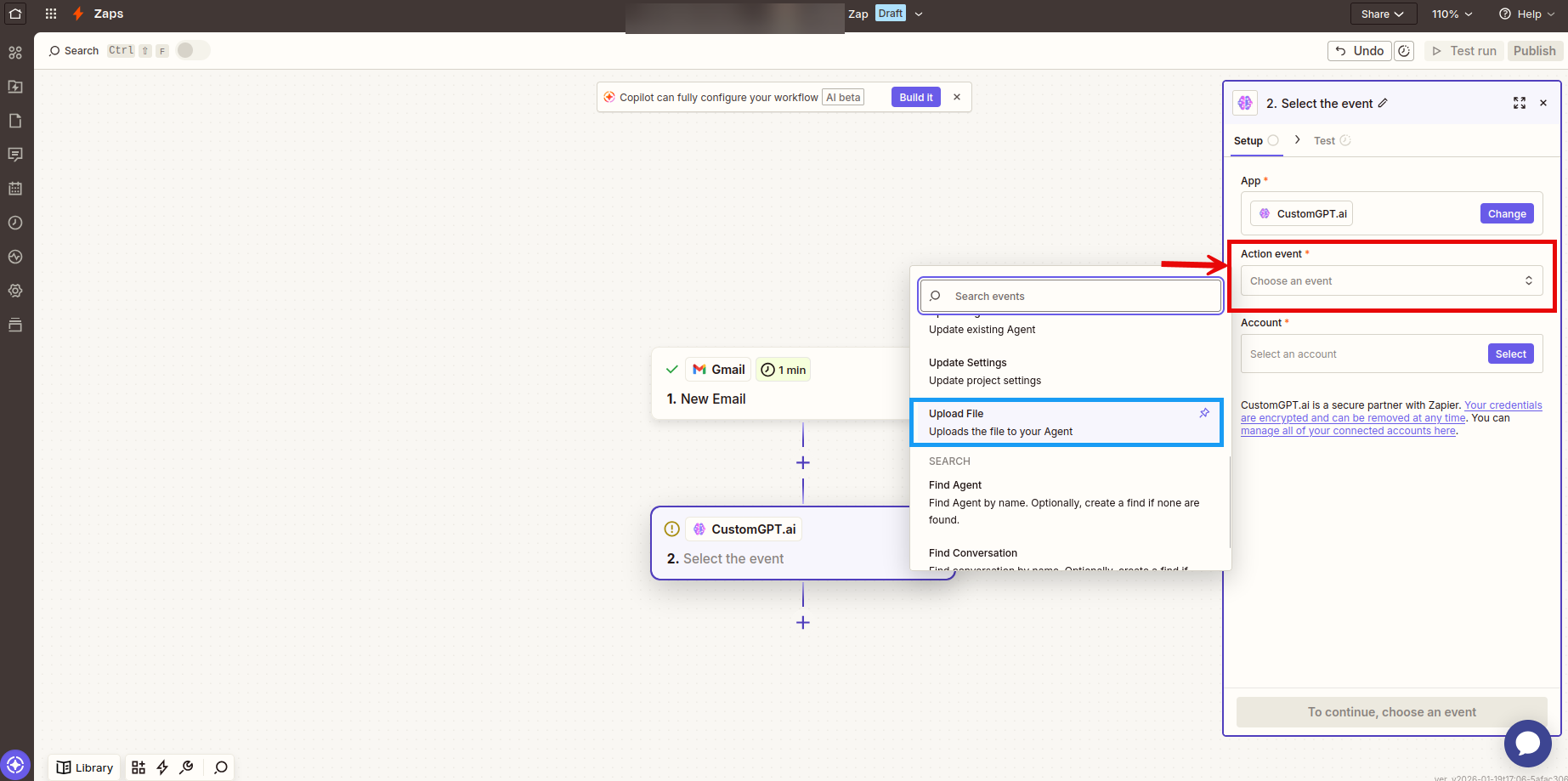Change the 110% zoom level
Screen dimensions: 1568x781
[x=1452, y=14]
